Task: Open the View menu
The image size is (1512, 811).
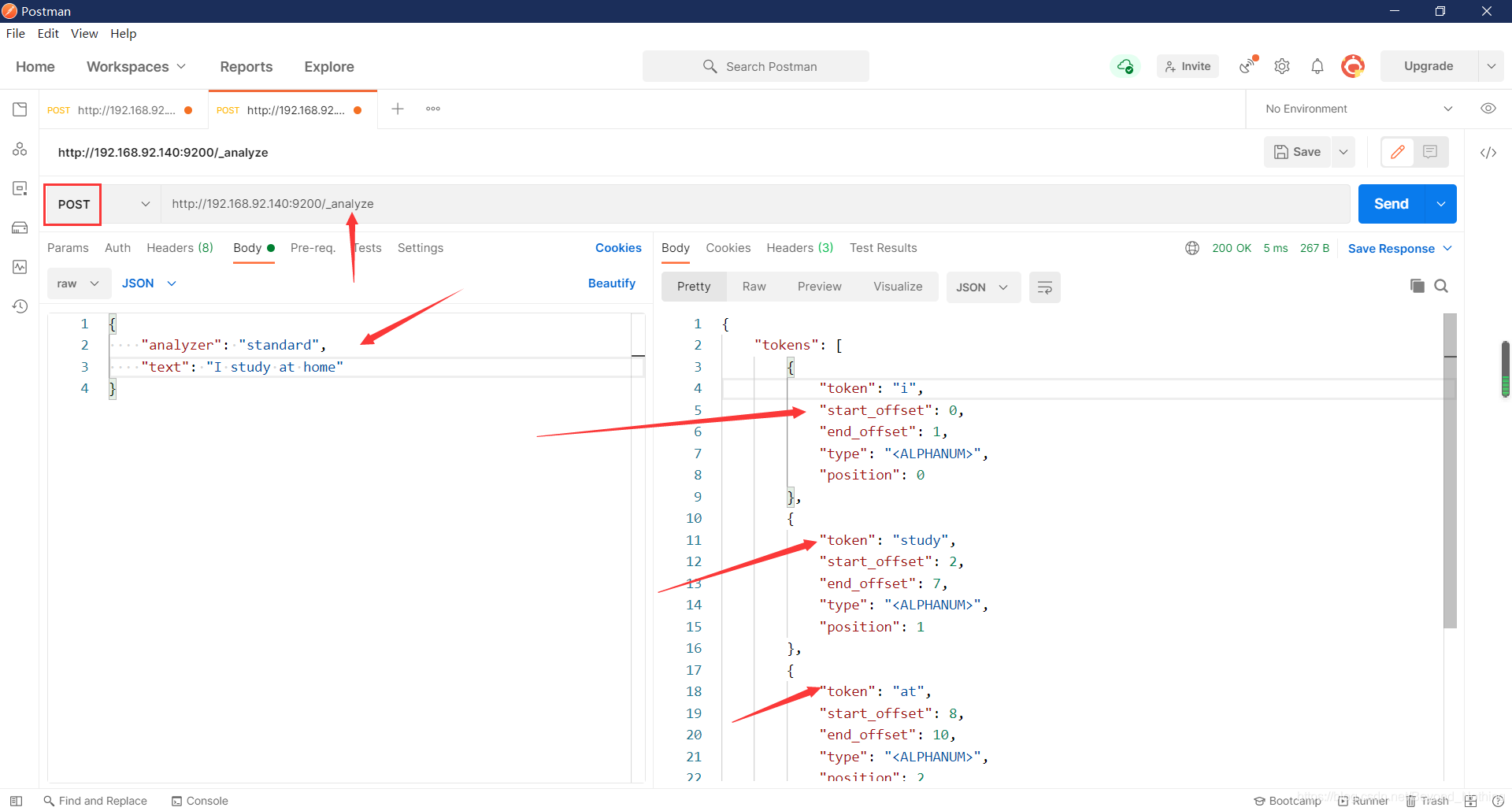Action: [84, 33]
